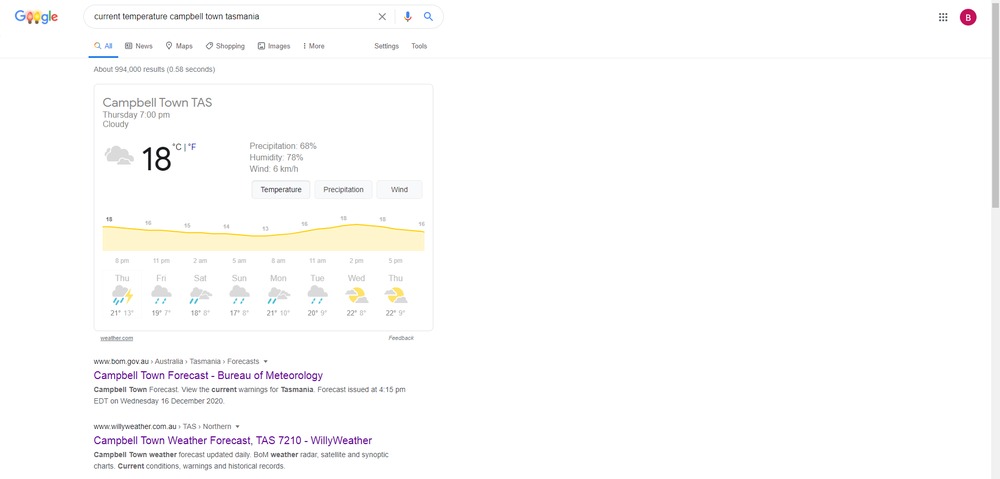Open the weather.com source link

[116, 338]
